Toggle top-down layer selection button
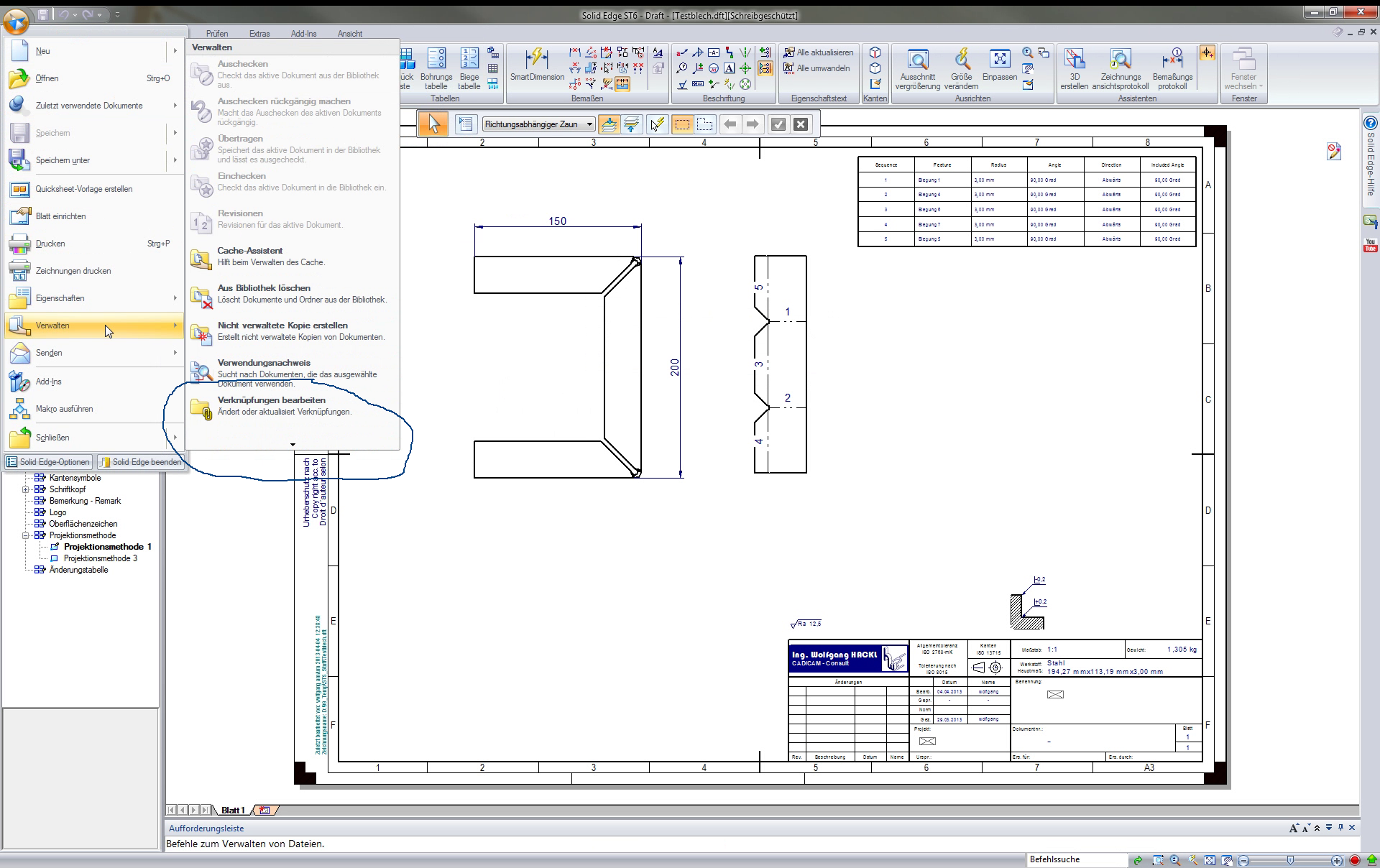Viewport: 1380px width, 868px height. point(609,124)
